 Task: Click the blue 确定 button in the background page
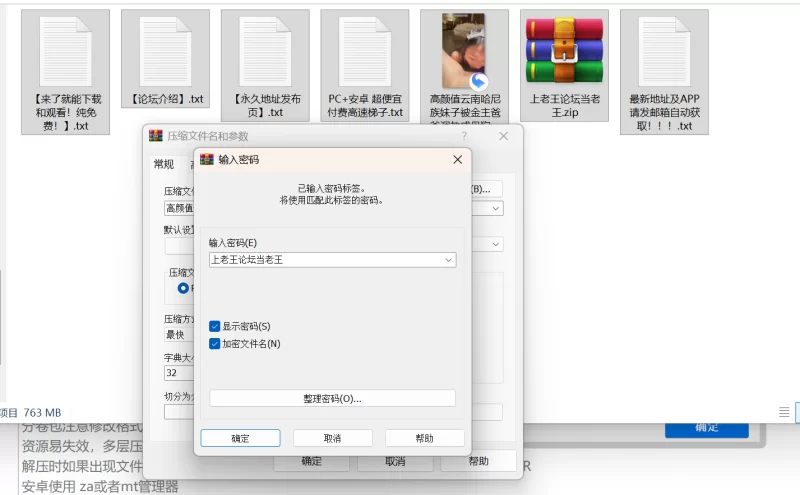707,429
